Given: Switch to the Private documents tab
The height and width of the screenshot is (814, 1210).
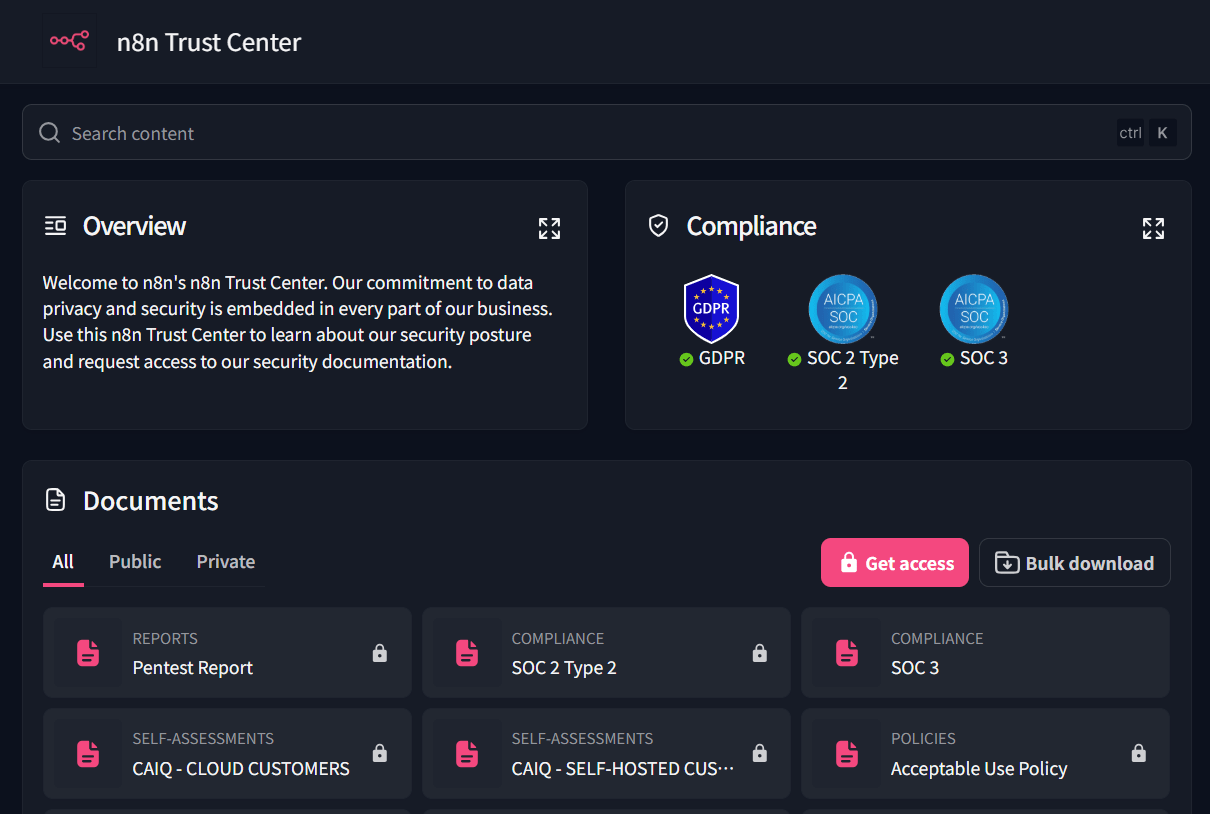Looking at the screenshot, I should point(225,562).
